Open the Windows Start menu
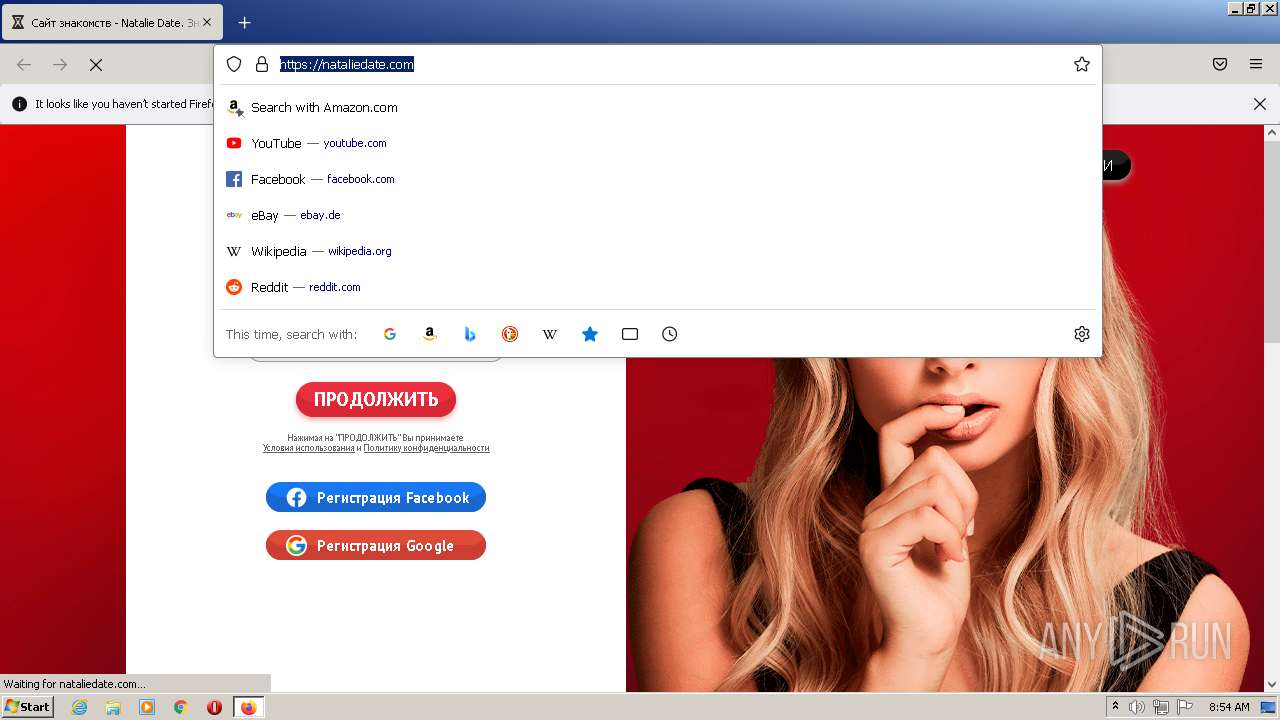1280x720 pixels. pyautogui.click(x=27, y=707)
